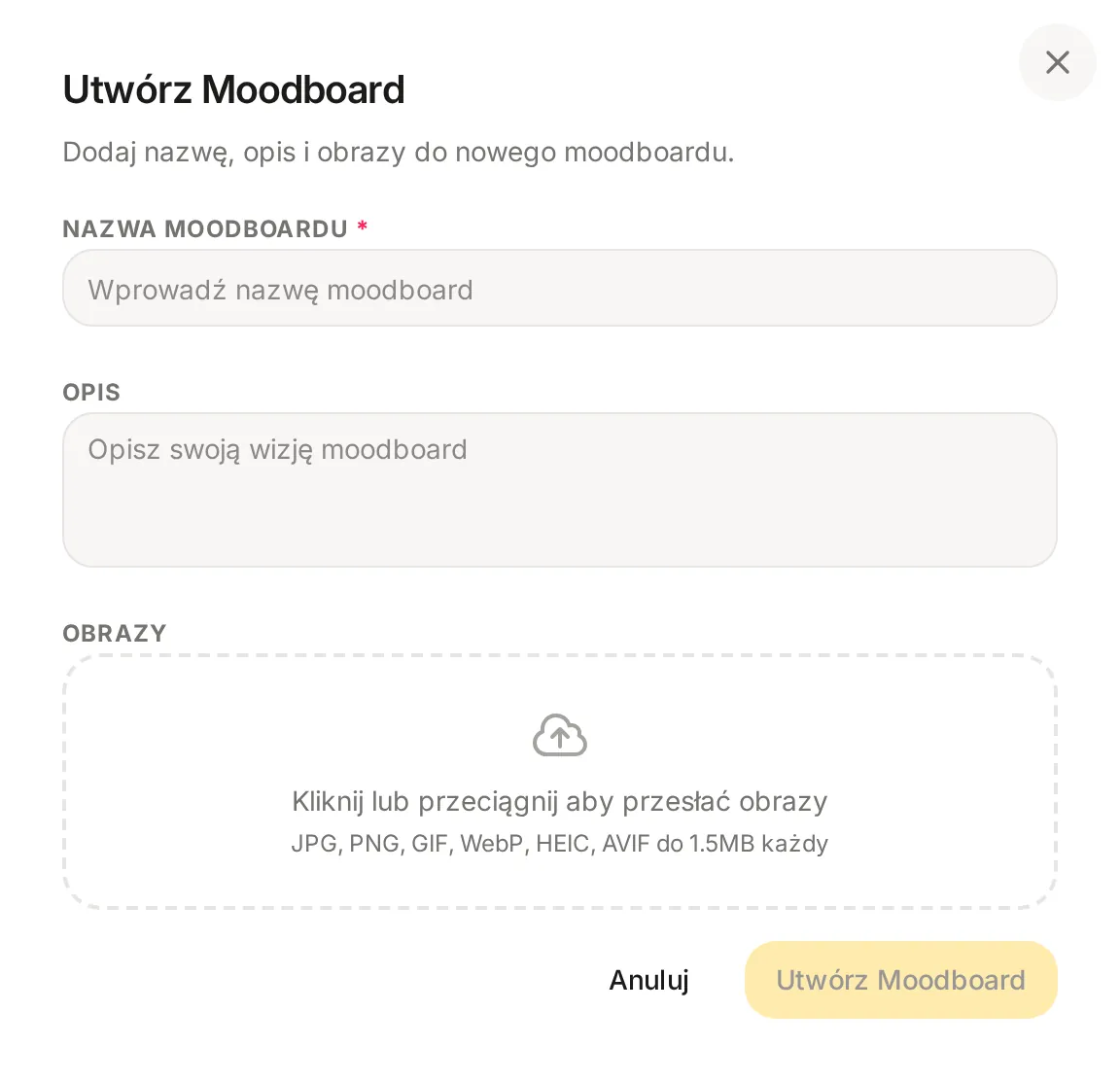Screen dimensions: 1120x1081
Task: Click the red required asterisk marker
Action: click(x=363, y=227)
